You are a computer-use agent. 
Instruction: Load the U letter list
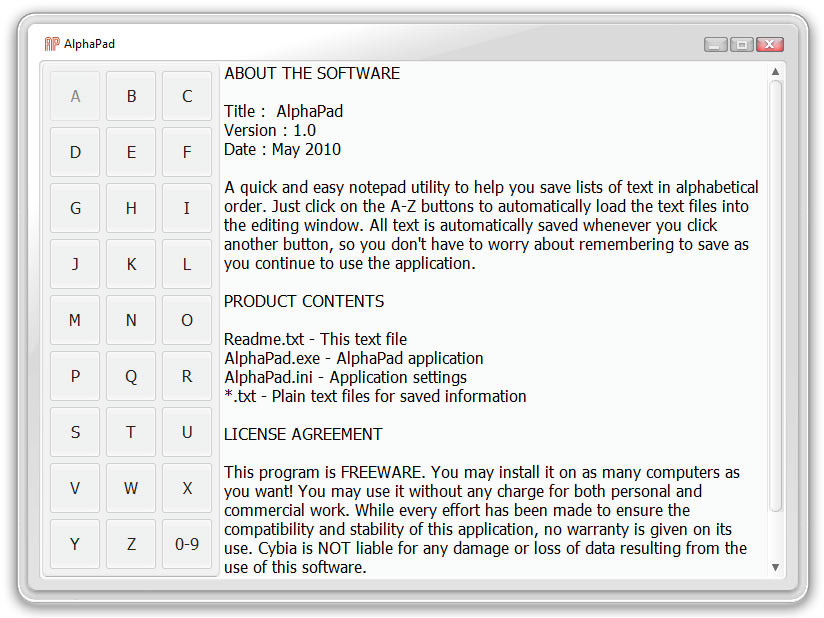(187, 433)
